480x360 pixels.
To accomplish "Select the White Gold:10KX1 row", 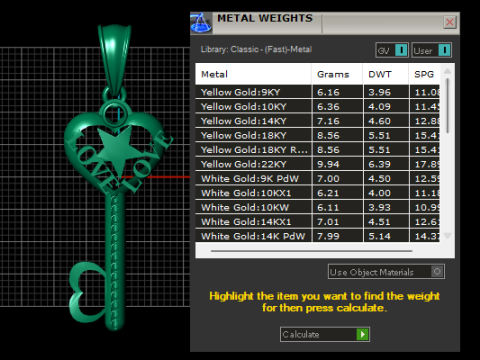I will pos(318,193).
